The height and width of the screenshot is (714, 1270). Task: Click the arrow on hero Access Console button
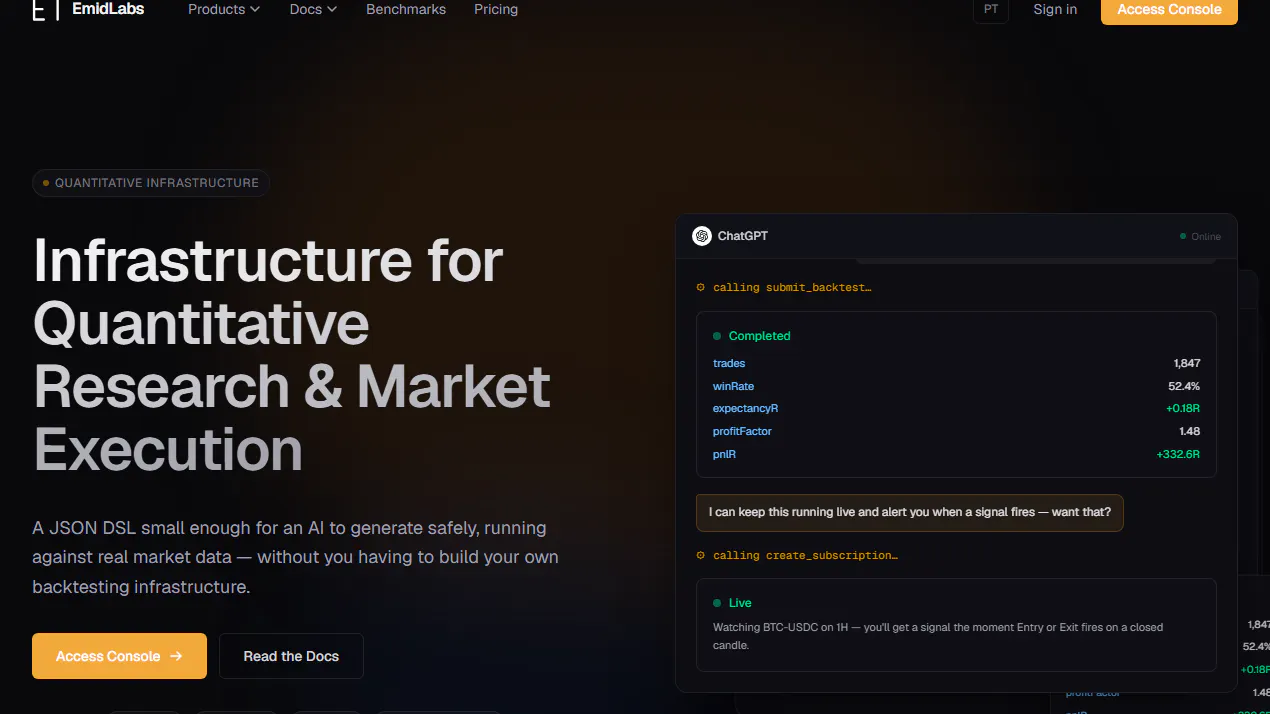[176, 656]
